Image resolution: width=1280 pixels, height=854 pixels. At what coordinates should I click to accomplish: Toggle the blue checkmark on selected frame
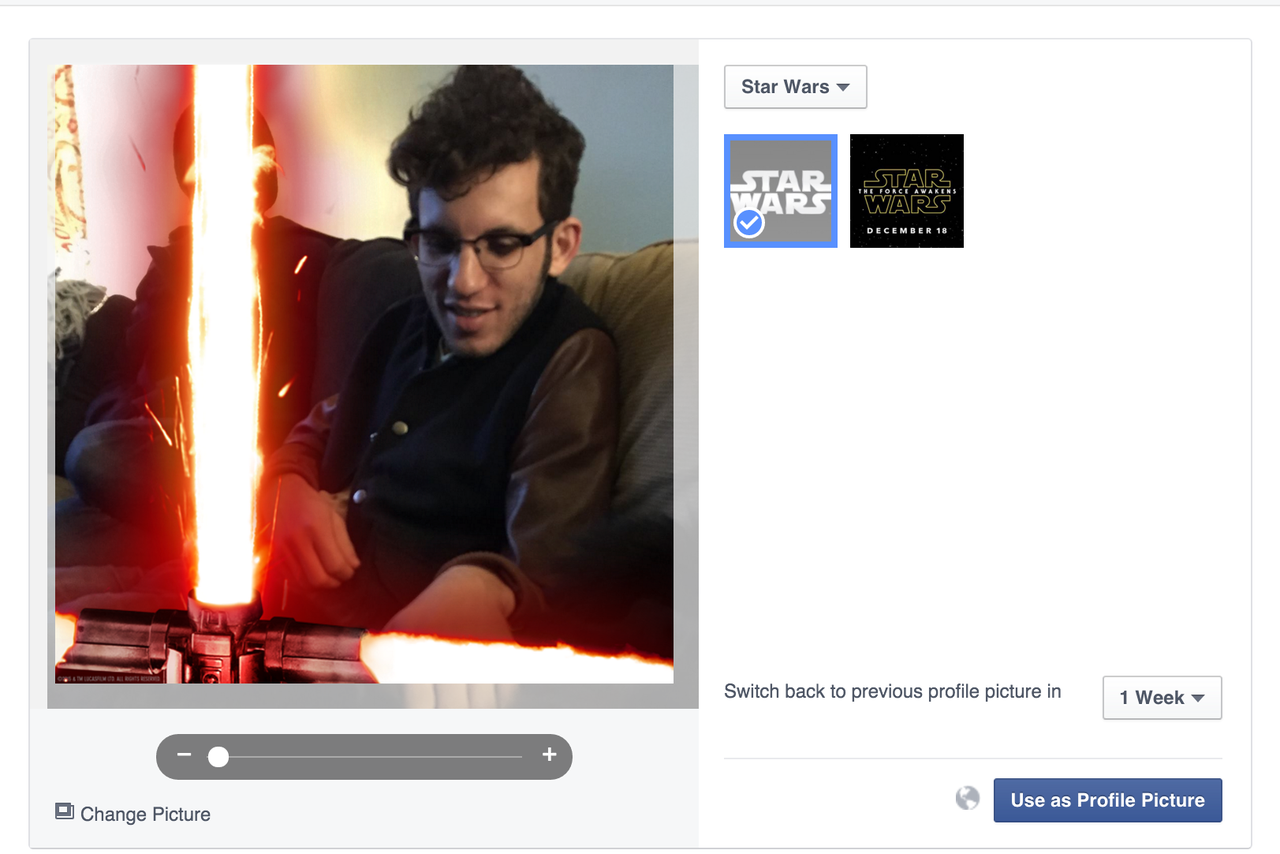pos(749,223)
